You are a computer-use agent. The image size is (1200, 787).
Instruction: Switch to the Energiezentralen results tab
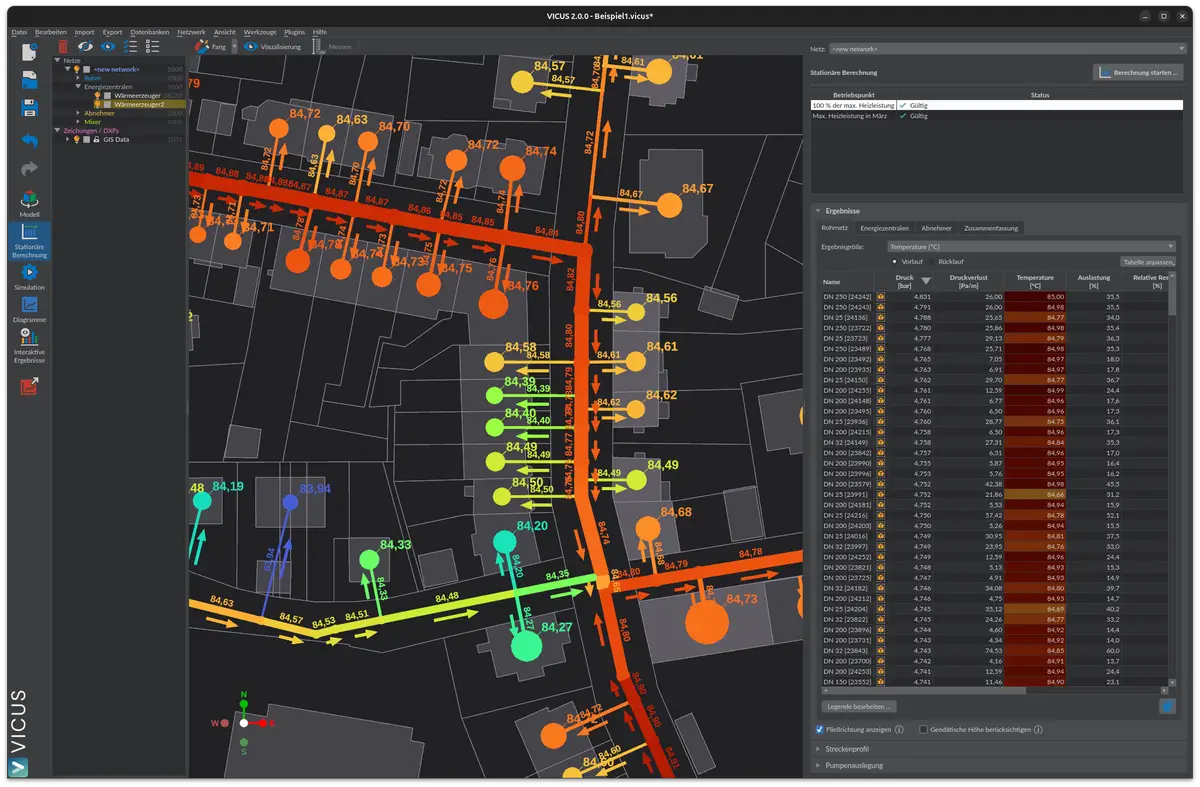pos(885,228)
